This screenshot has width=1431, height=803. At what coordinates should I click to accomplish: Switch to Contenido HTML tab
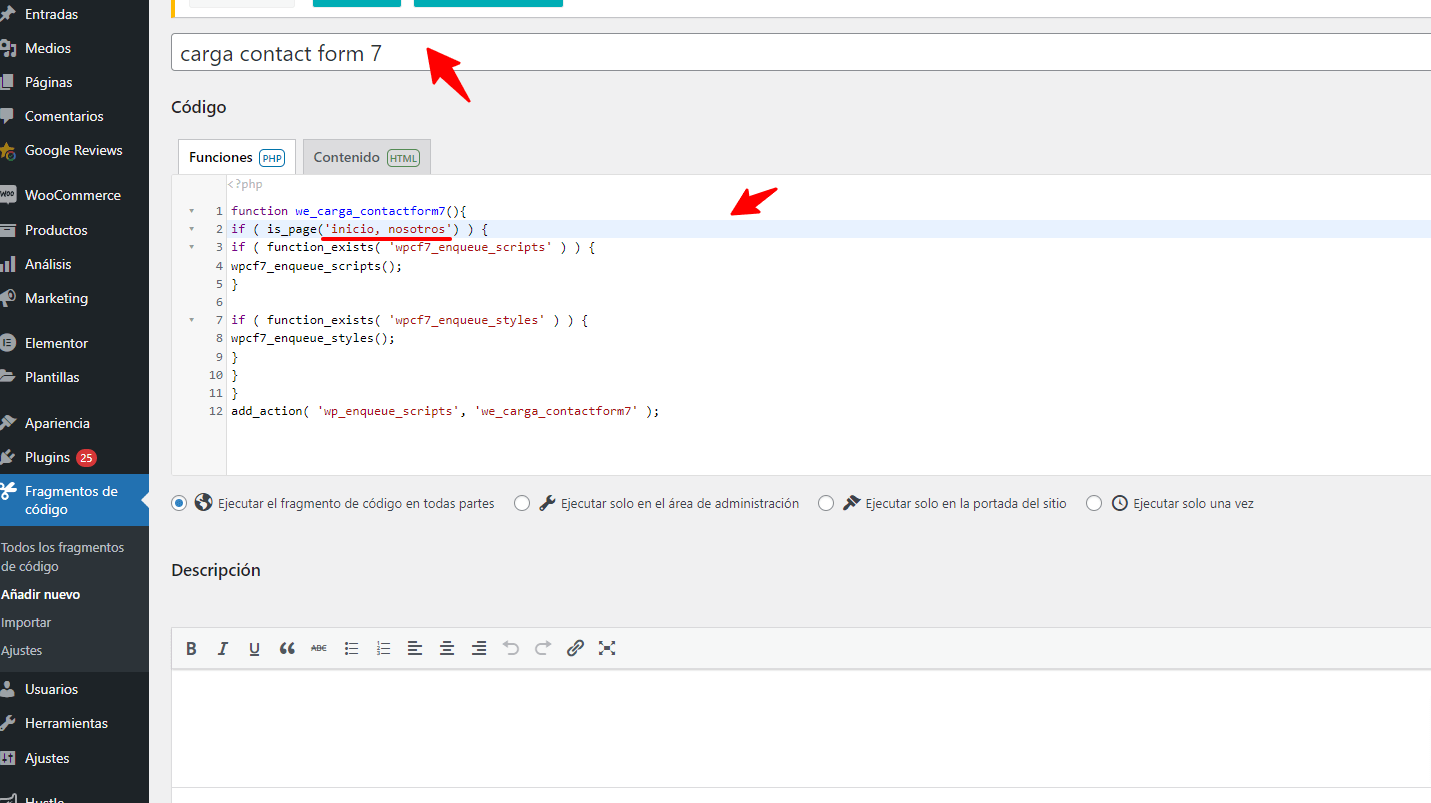[x=366, y=157]
